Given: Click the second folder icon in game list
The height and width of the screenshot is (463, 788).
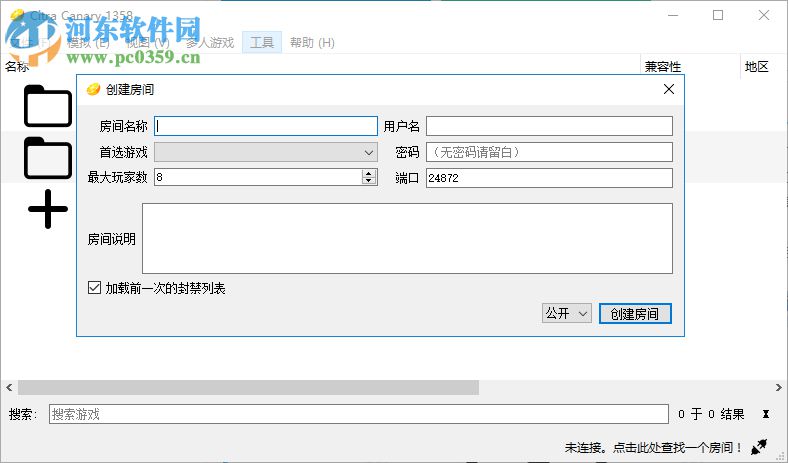Looking at the screenshot, I should pyautogui.click(x=48, y=158).
